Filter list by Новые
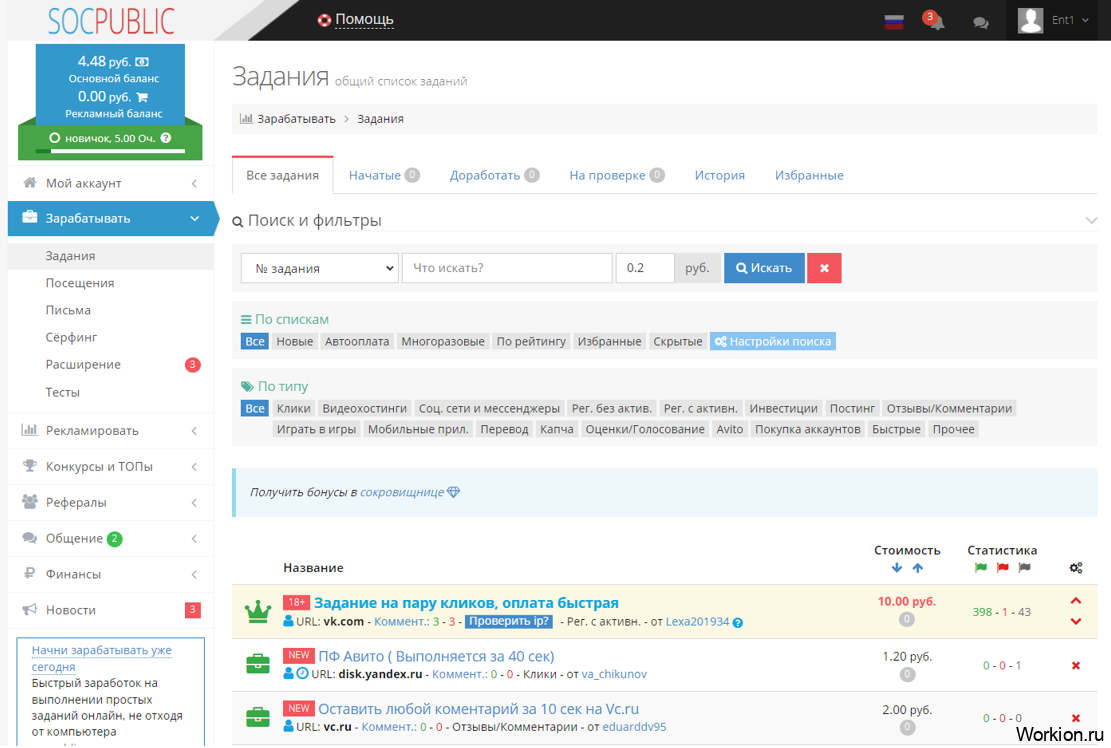This screenshot has width=1111, height=748. pyautogui.click(x=295, y=341)
